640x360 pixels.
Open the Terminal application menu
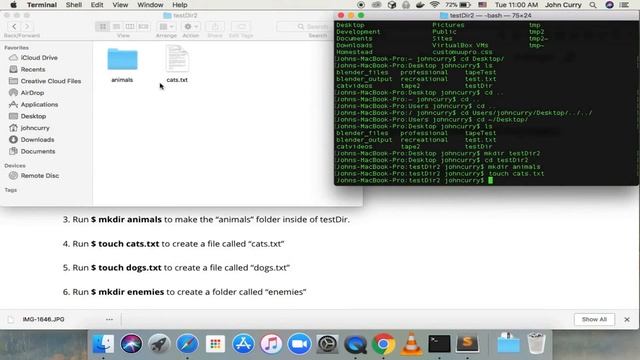point(42,5)
